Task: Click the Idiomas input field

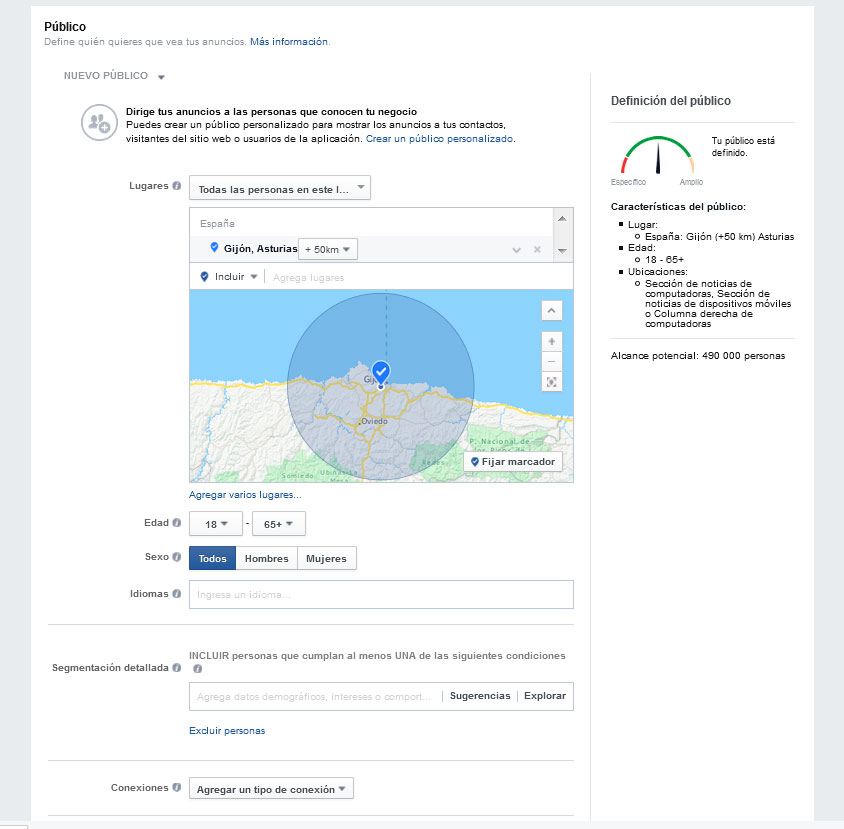Action: [381, 595]
